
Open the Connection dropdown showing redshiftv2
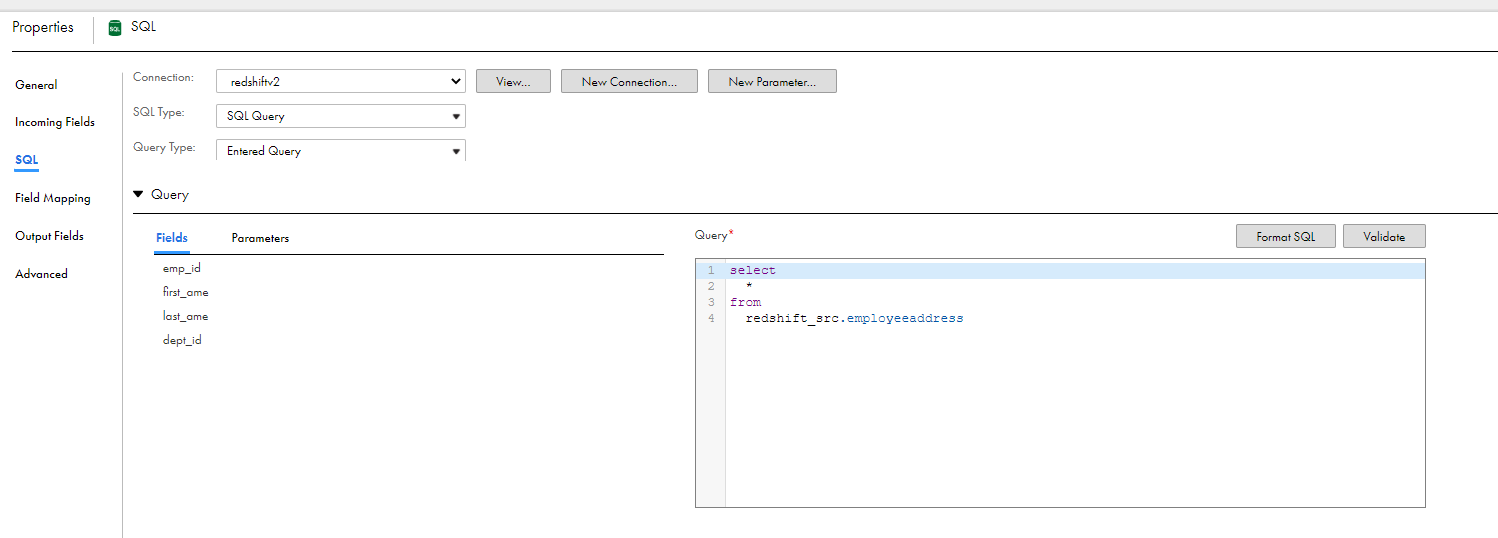tap(341, 81)
